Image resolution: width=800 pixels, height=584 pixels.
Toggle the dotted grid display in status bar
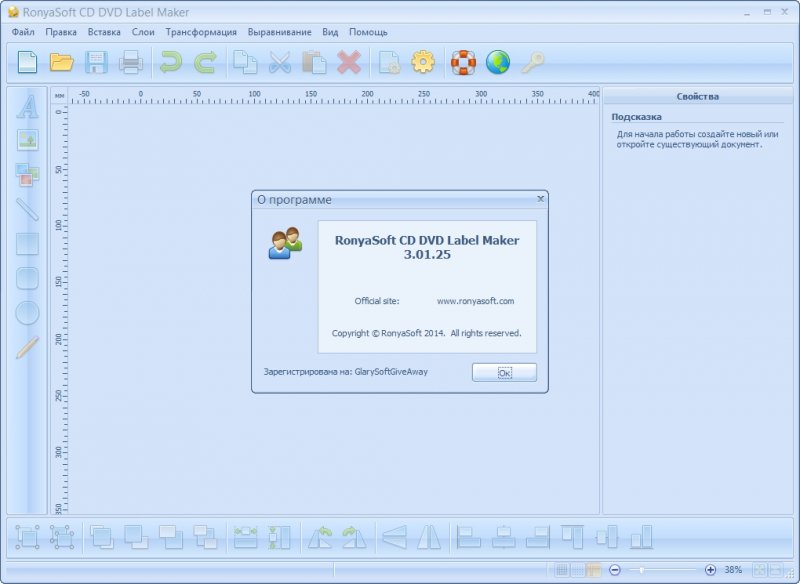(578, 570)
